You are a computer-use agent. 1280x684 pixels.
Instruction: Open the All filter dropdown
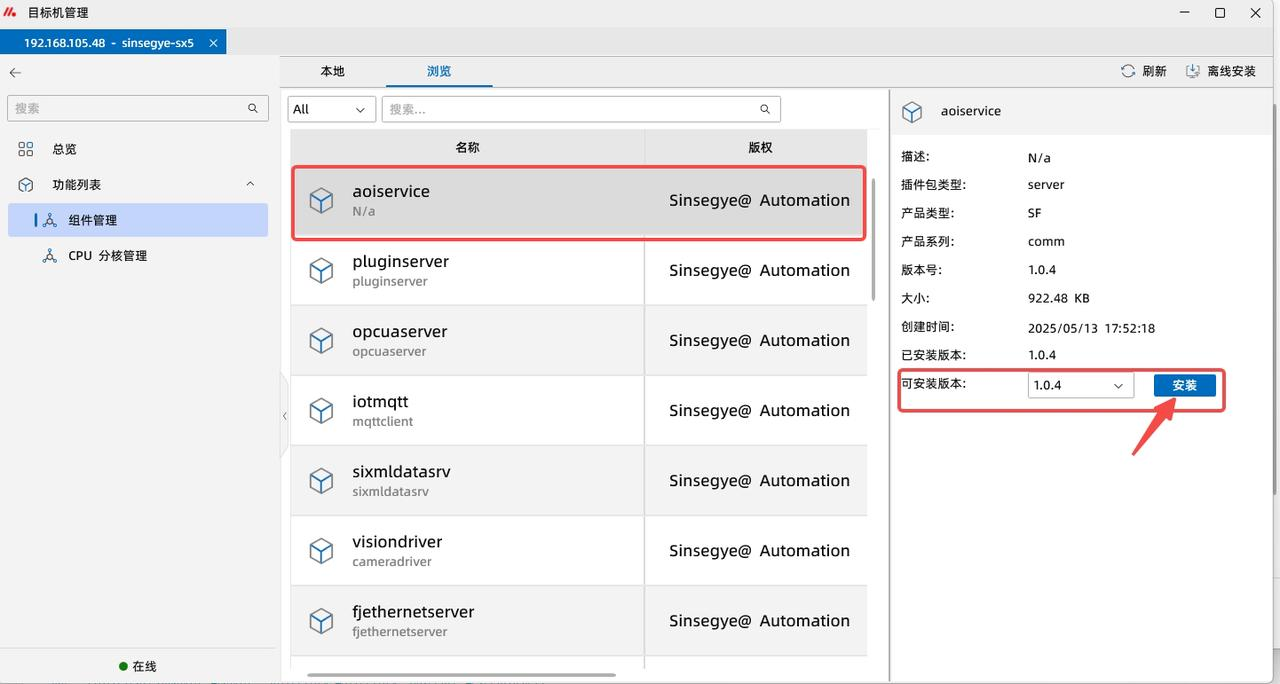(x=331, y=109)
